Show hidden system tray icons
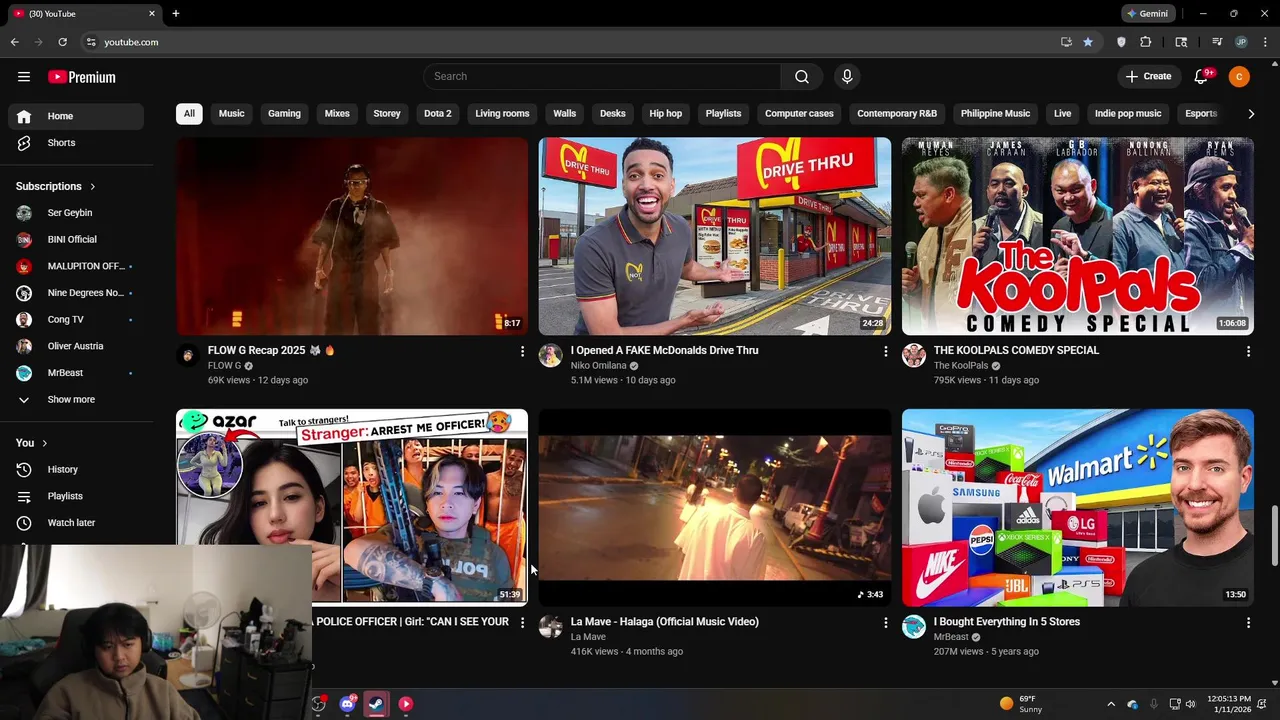The width and height of the screenshot is (1280, 720). [x=1110, y=704]
